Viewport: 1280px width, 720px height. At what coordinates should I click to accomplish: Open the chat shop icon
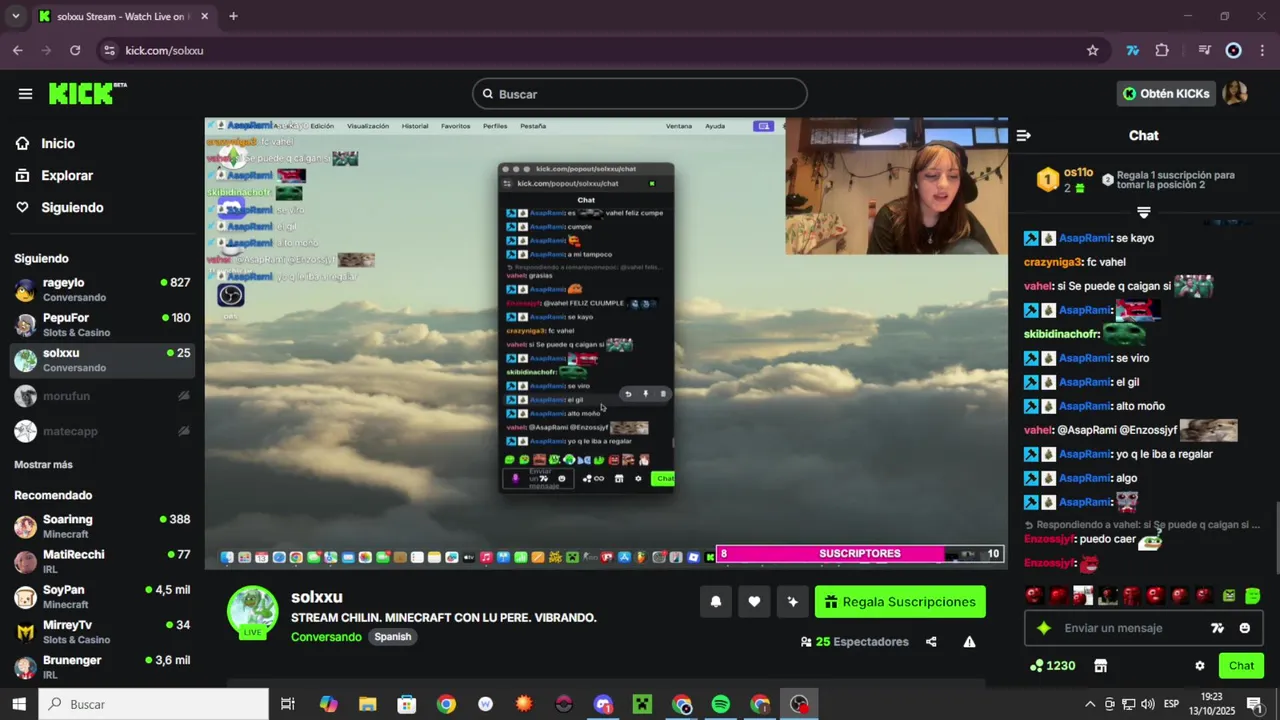pyautogui.click(x=1101, y=666)
